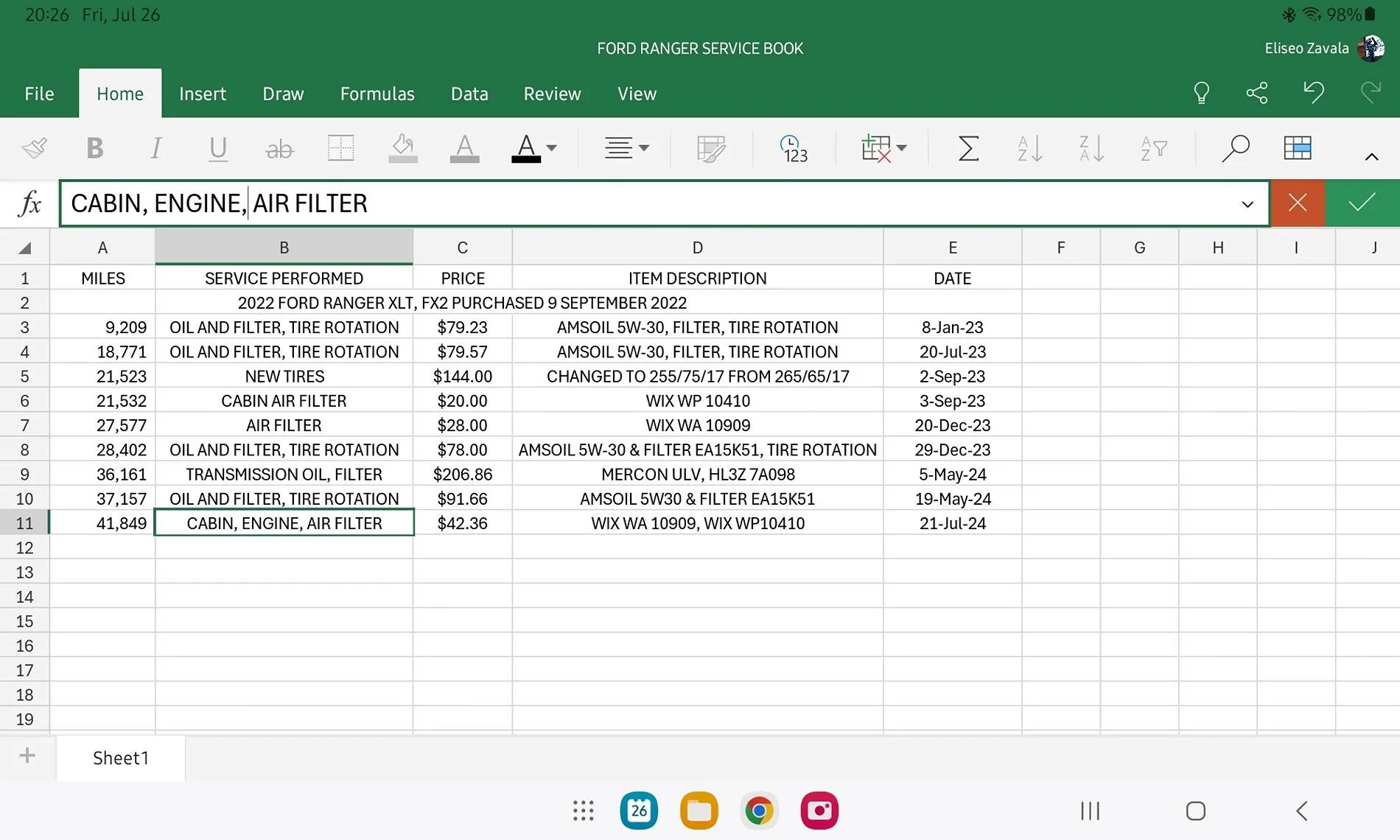
Task: Select the MERCON ULV, HL3Z 7A098 cell
Action: point(697,474)
